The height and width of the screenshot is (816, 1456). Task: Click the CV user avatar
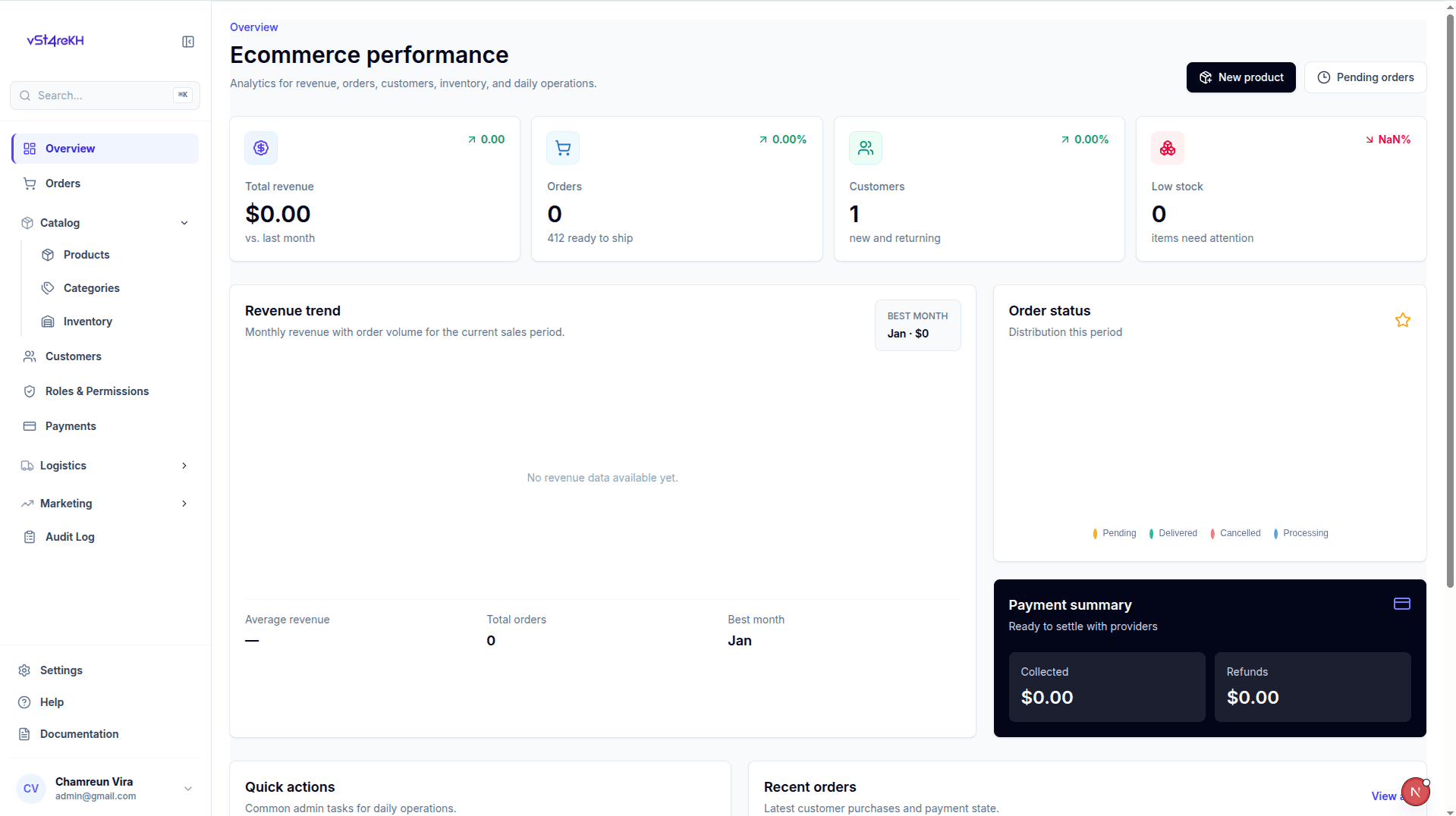pyautogui.click(x=31, y=789)
